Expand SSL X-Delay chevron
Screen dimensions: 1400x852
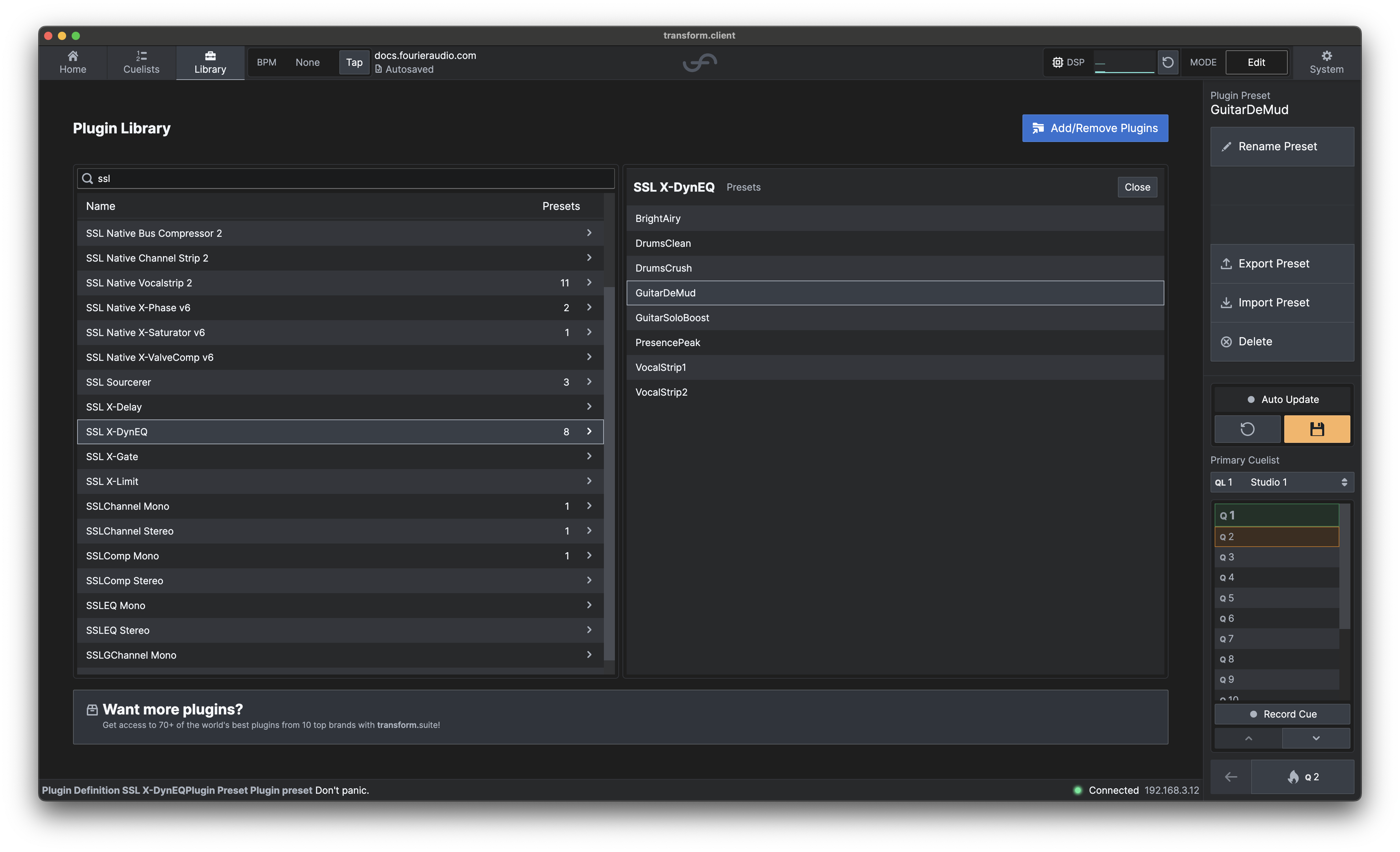tap(589, 406)
